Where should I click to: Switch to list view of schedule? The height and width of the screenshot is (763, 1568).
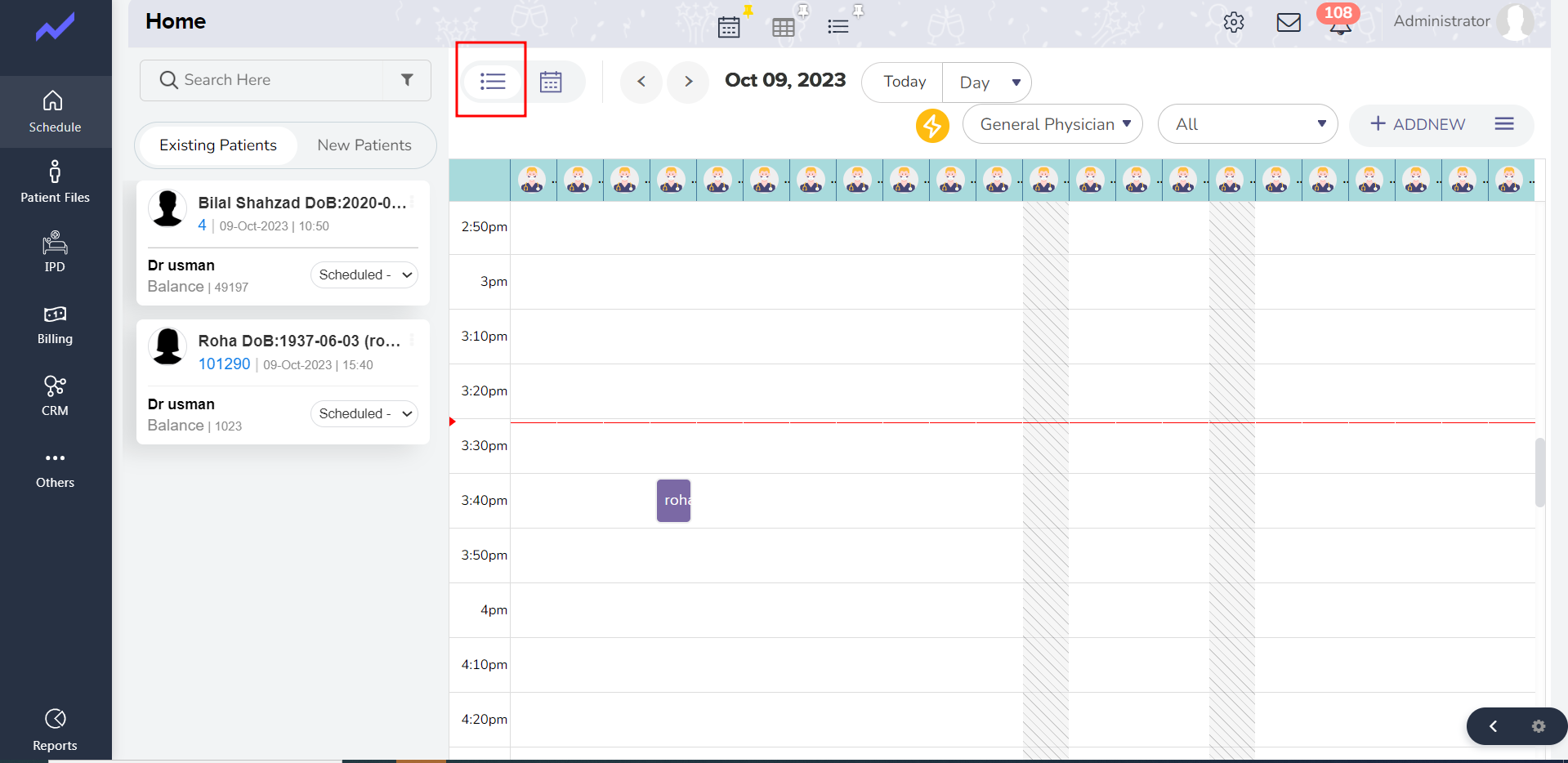click(x=493, y=81)
